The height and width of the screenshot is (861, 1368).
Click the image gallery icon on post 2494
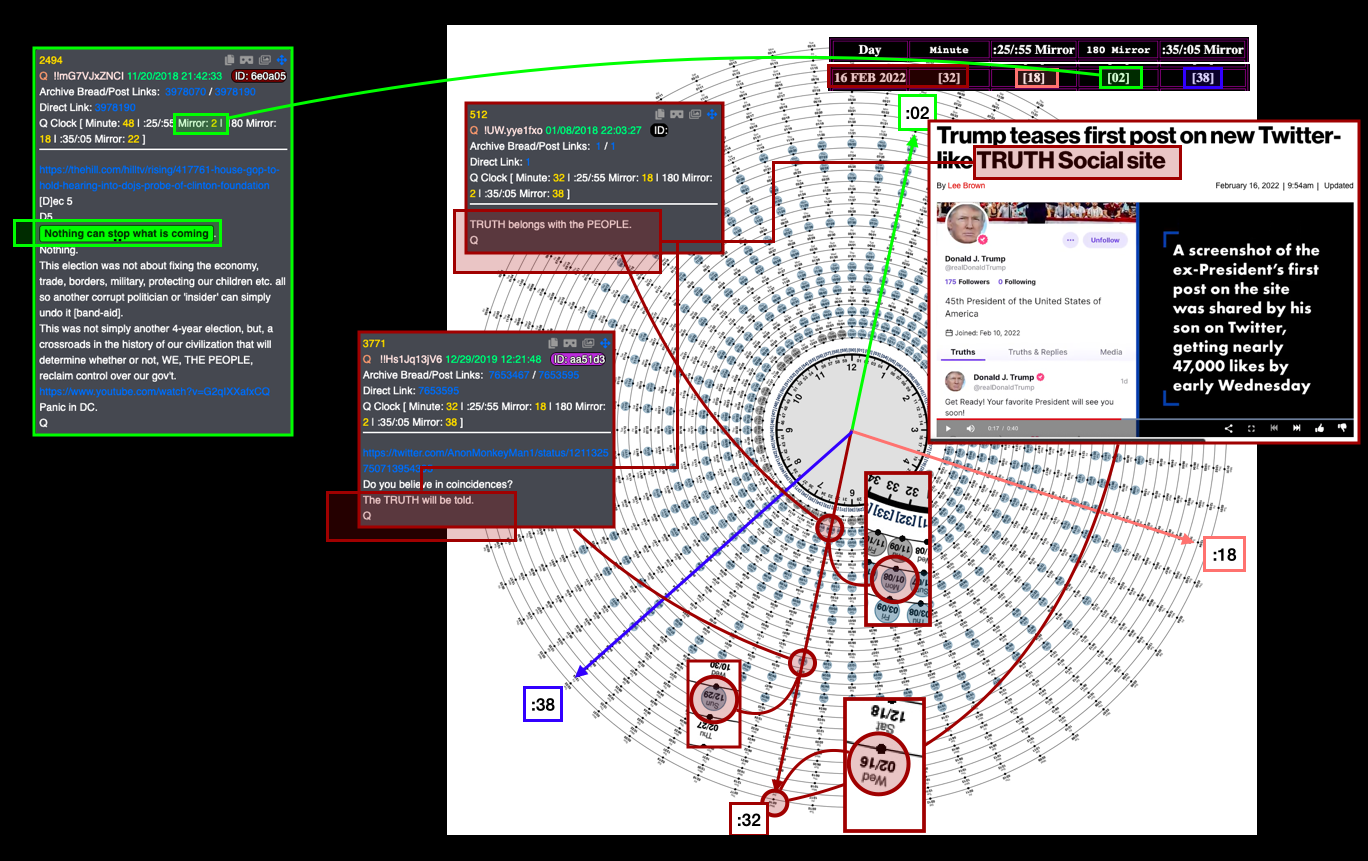(265, 60)
